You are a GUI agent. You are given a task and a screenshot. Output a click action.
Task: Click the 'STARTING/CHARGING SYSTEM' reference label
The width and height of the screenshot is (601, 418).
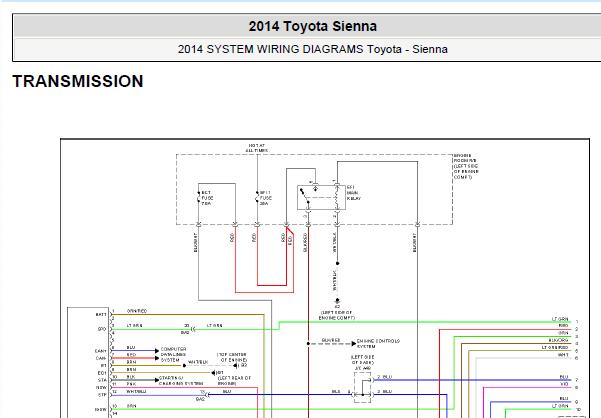(181, 380)
